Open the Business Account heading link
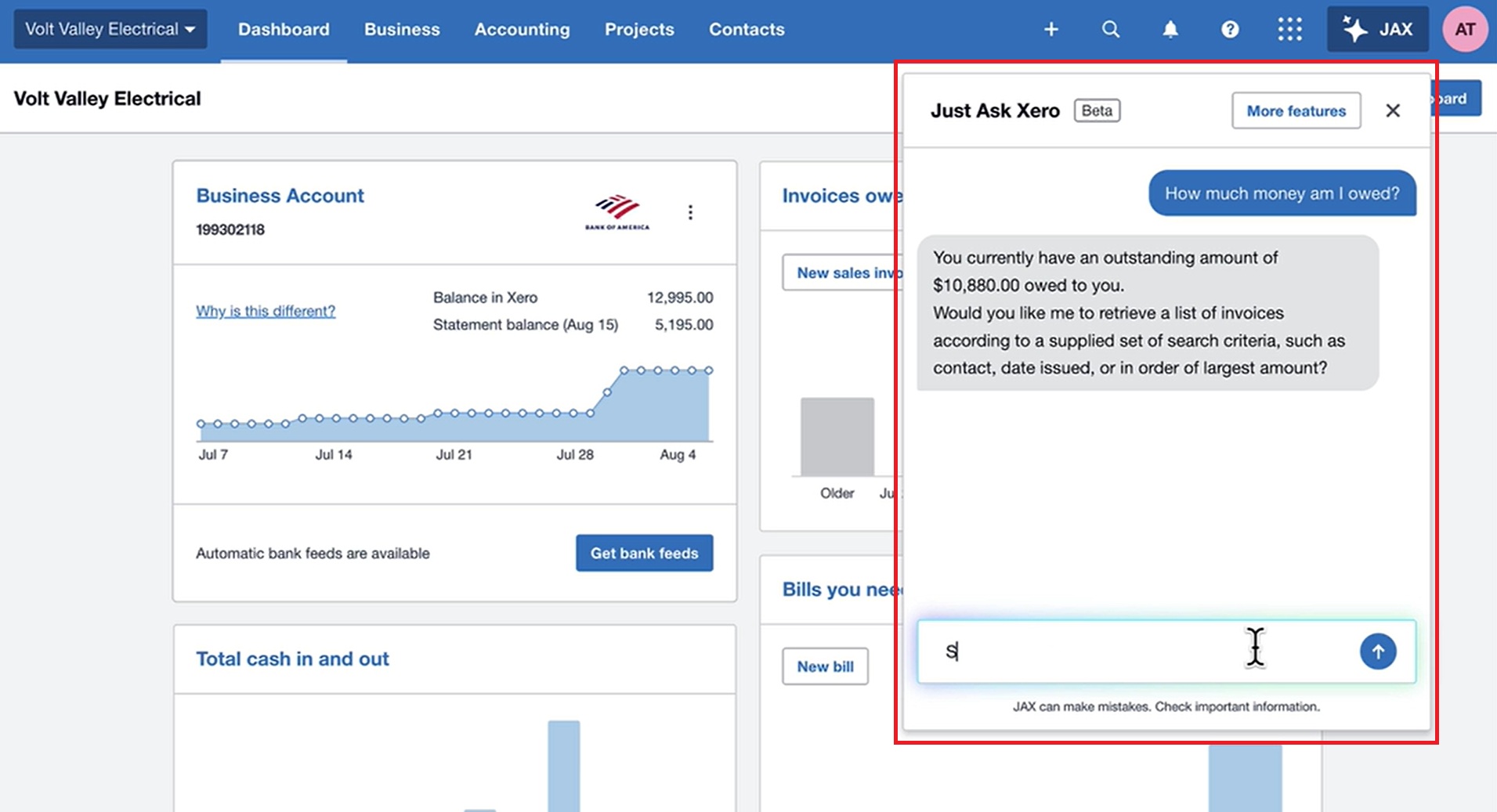The height and width of the screenshot is (812, 1497). click(280, 196)
